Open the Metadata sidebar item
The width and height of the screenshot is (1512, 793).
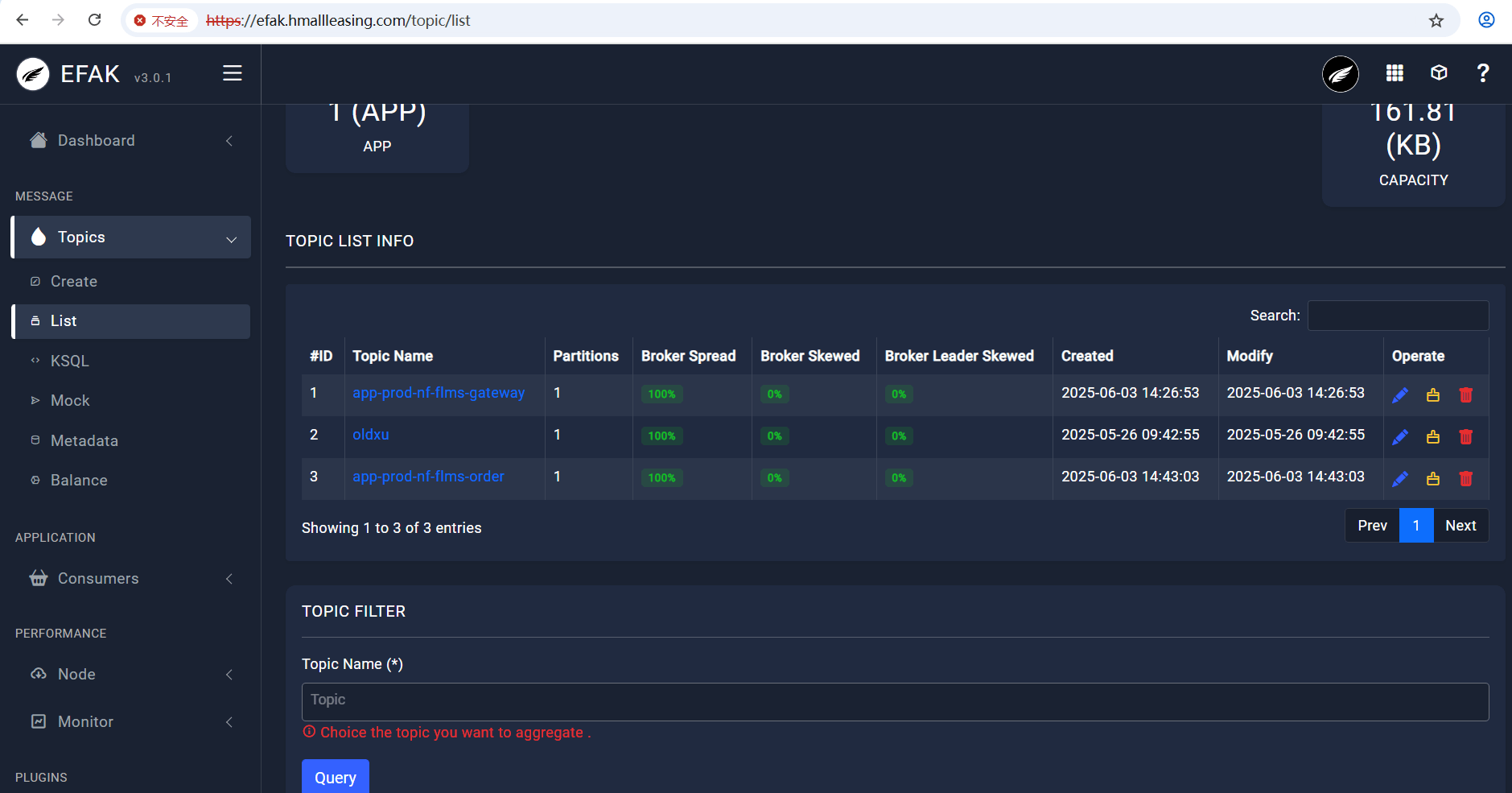click(84, 441)
